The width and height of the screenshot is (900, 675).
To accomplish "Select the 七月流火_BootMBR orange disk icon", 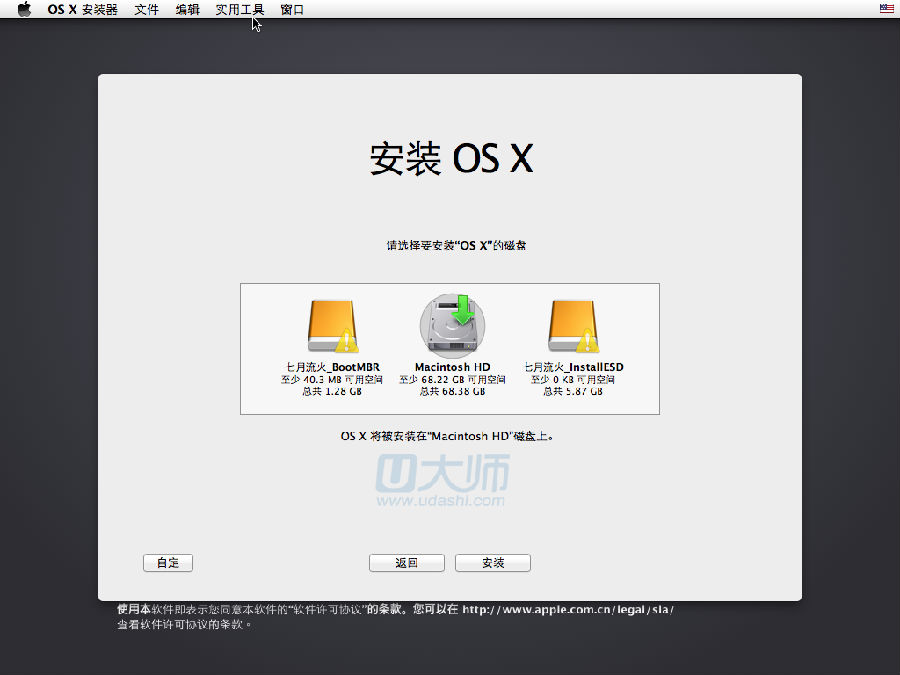I will tap(332, 326).
